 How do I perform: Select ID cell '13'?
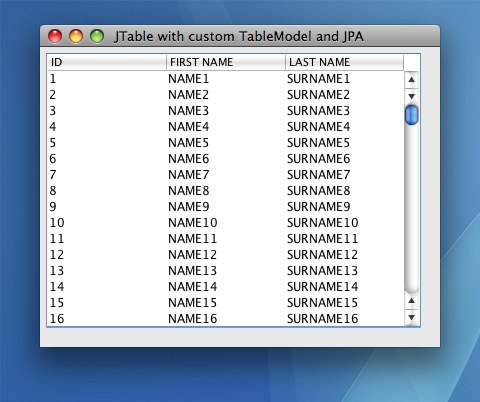(107, 271)
